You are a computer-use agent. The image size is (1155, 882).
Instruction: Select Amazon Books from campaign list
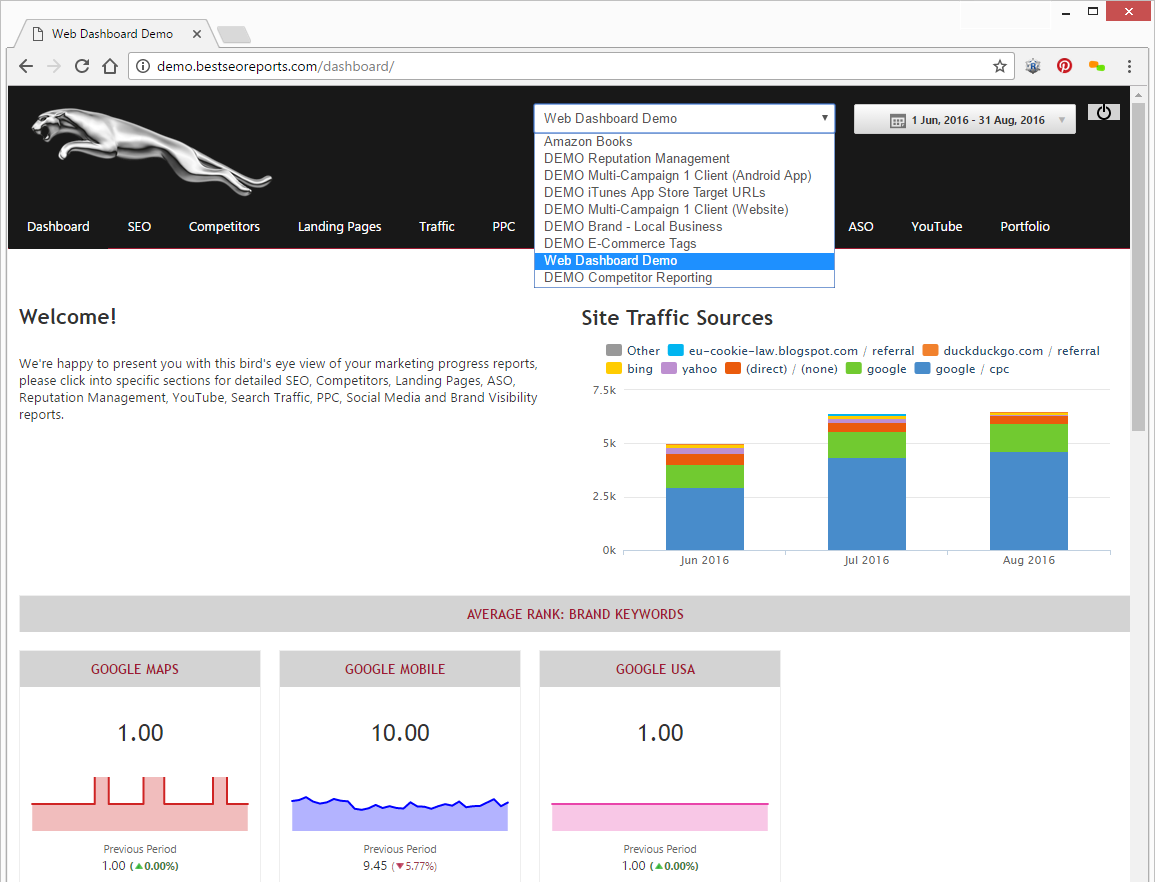click(x=588, y=142)
